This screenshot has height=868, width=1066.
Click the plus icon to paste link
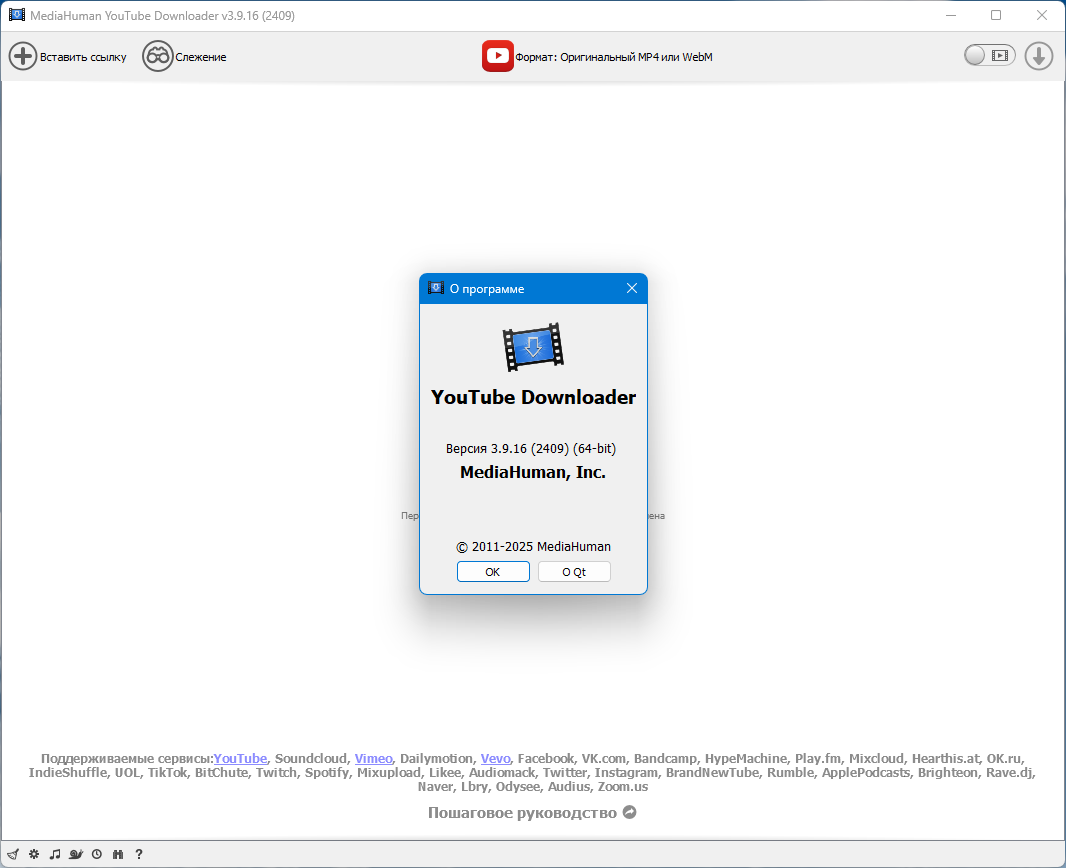pos(22,56)
